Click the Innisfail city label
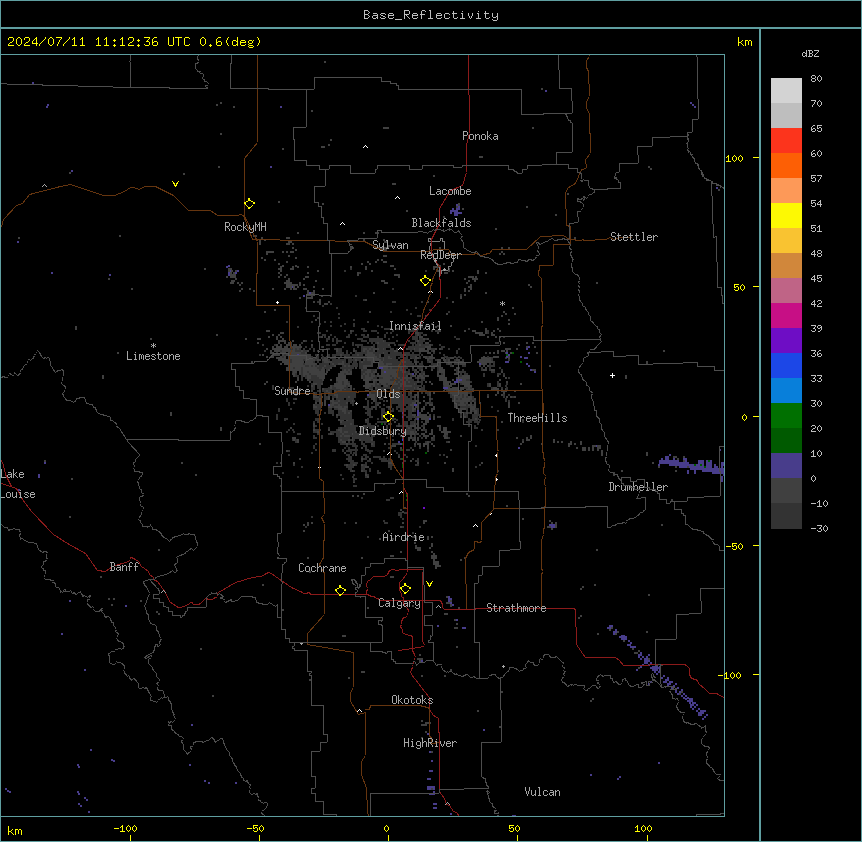Image resolution: width=862 pixels, height=842 pixels. (415, 326)
